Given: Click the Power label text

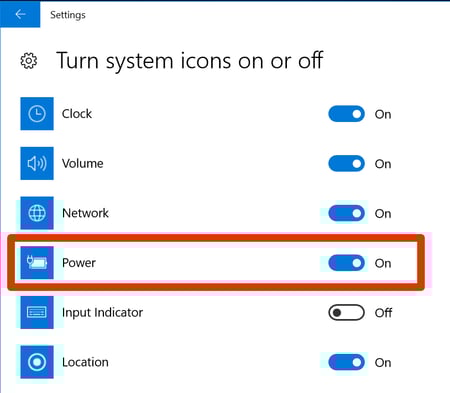Looking at the screenshot, I should (x=79, y=263).
